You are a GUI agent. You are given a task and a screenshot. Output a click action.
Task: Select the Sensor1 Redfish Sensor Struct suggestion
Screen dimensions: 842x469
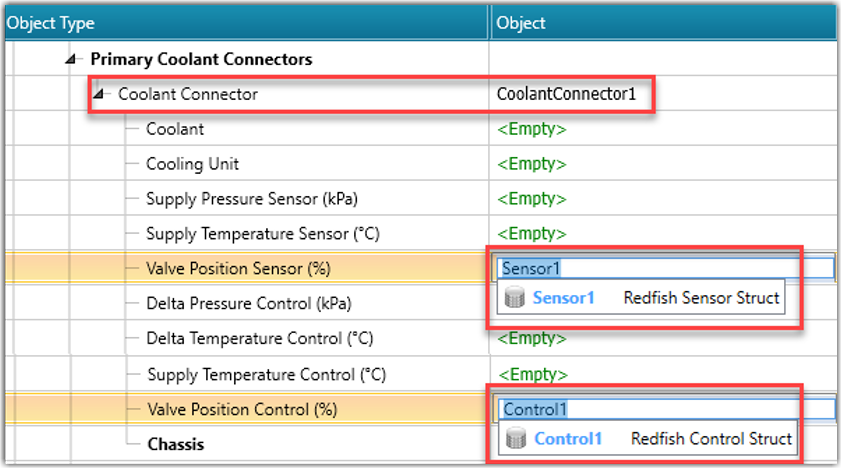coord(642,298)
